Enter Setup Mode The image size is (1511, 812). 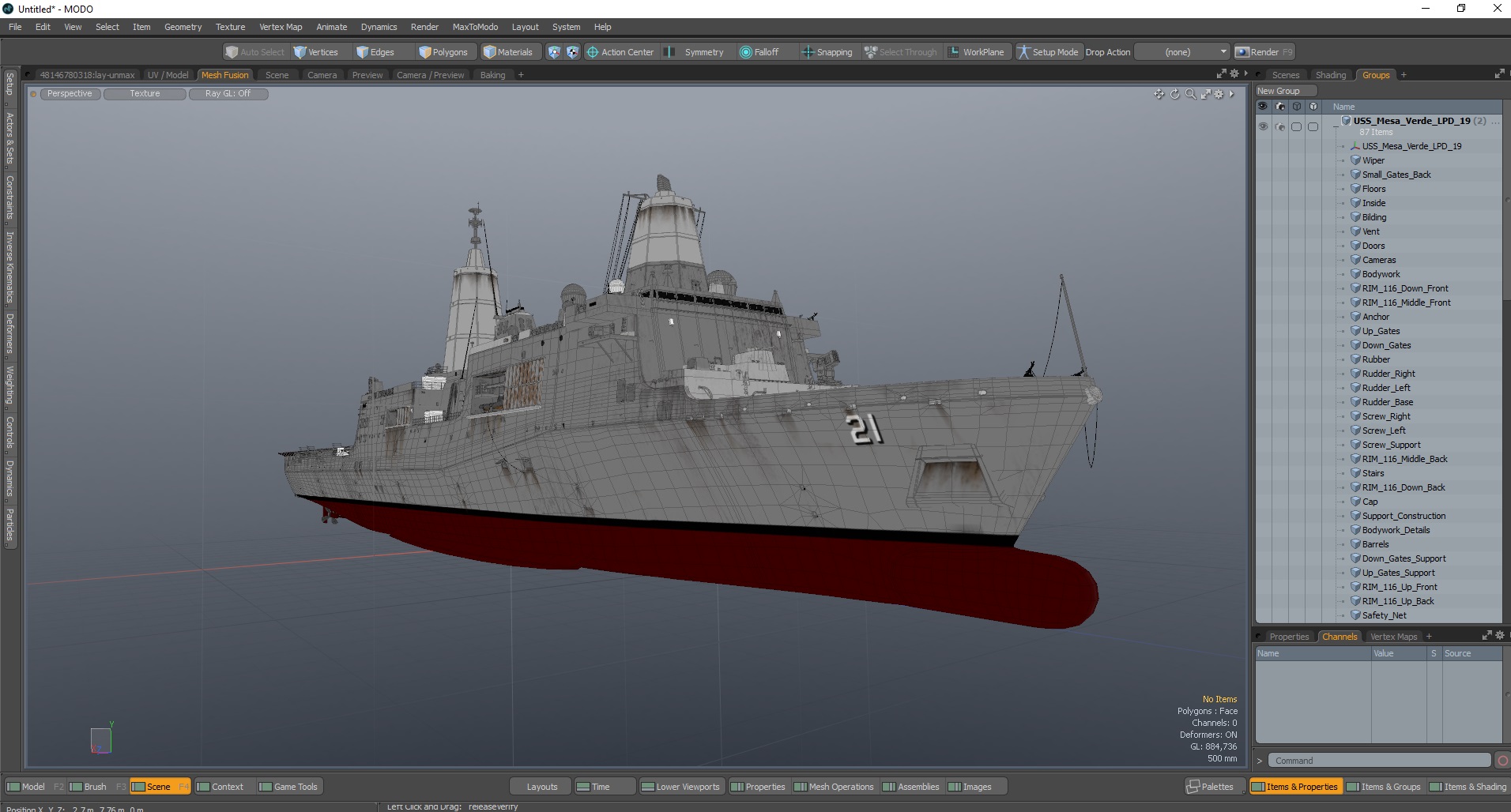(1048, 52)
